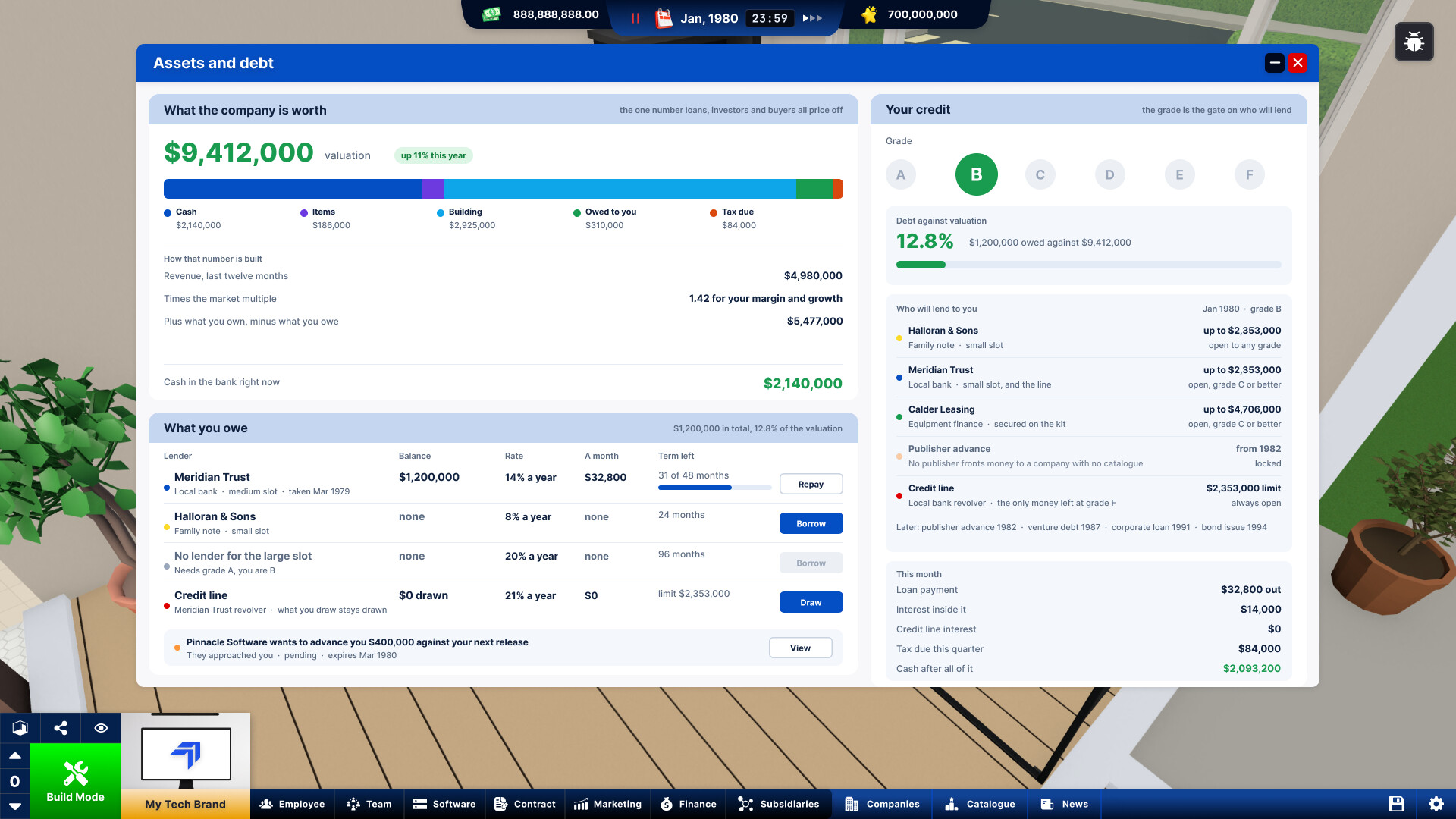
Task: Click the Building segment of the valuation bar
Action: [x=620, y=189]
